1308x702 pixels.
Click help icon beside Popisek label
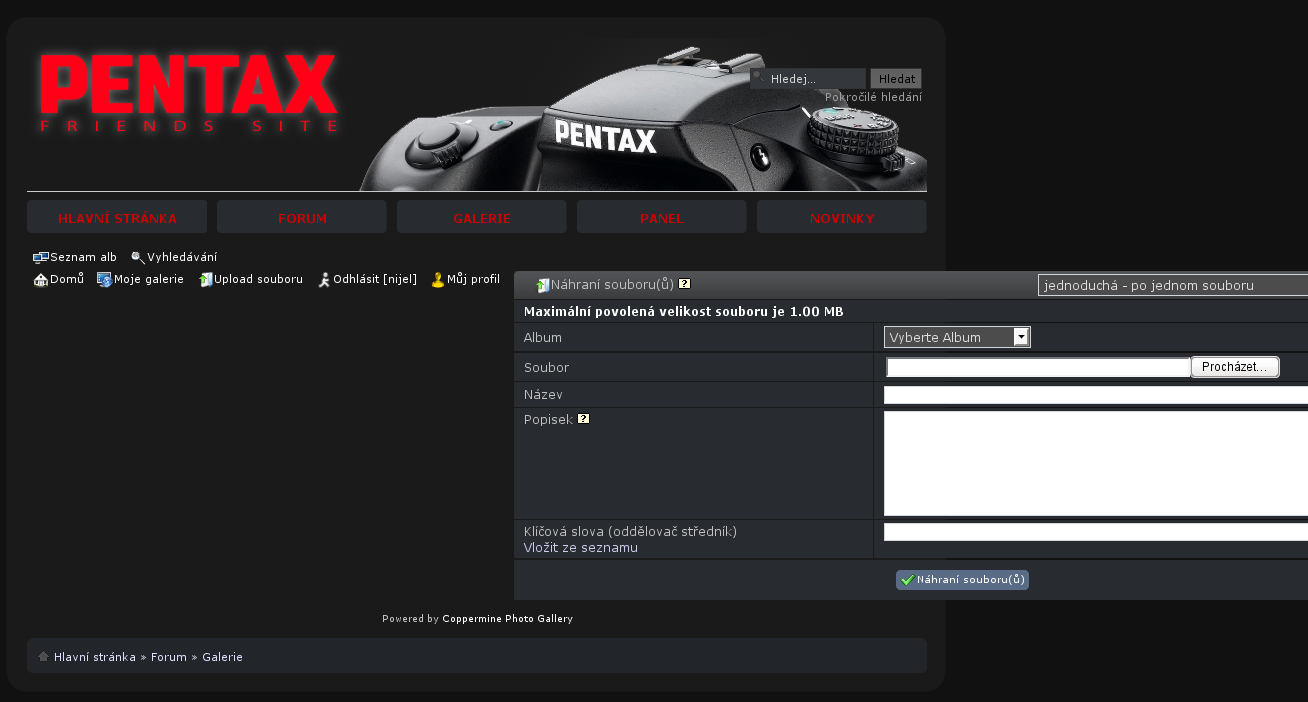584,419
